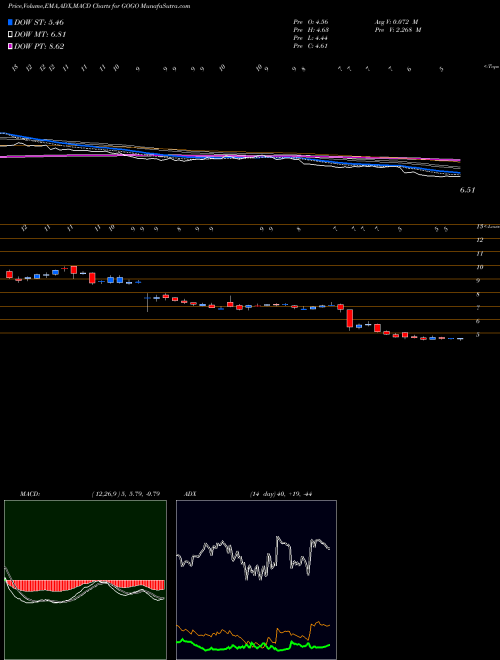Click the price axis label 7

(478, 308)
